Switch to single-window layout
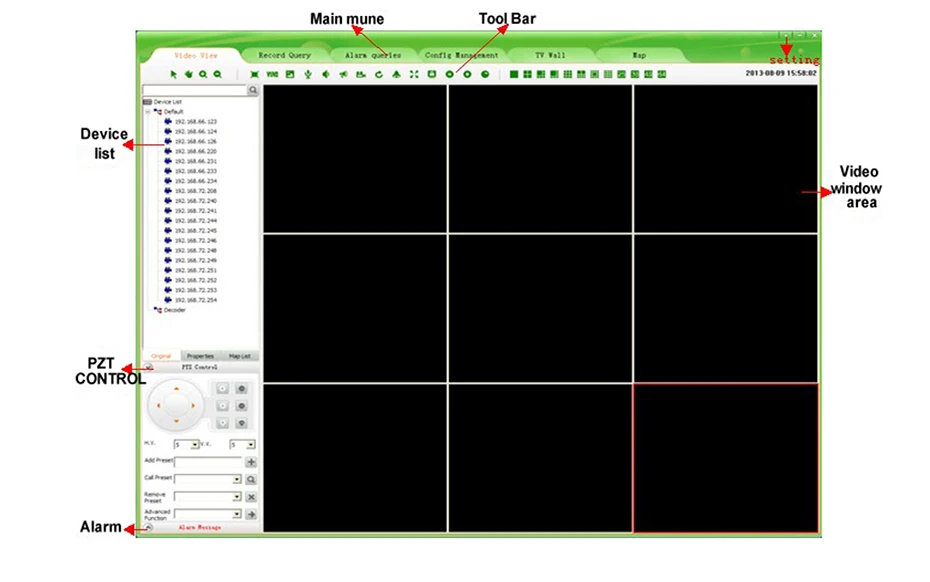 pyautogui.click(x=514, y=74)
